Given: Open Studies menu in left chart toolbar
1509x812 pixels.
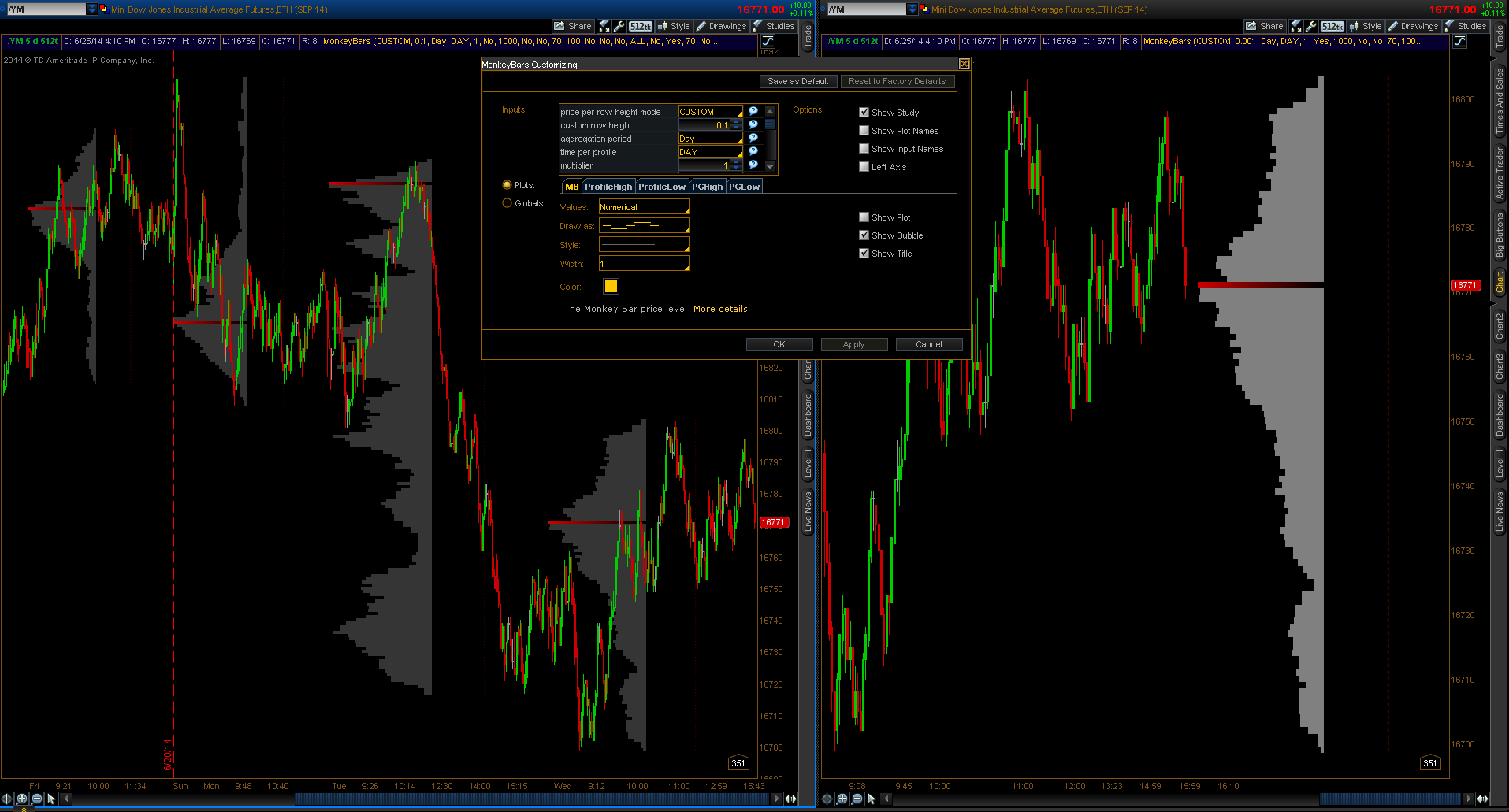Looking at the screenshot, I should point(774,26).
